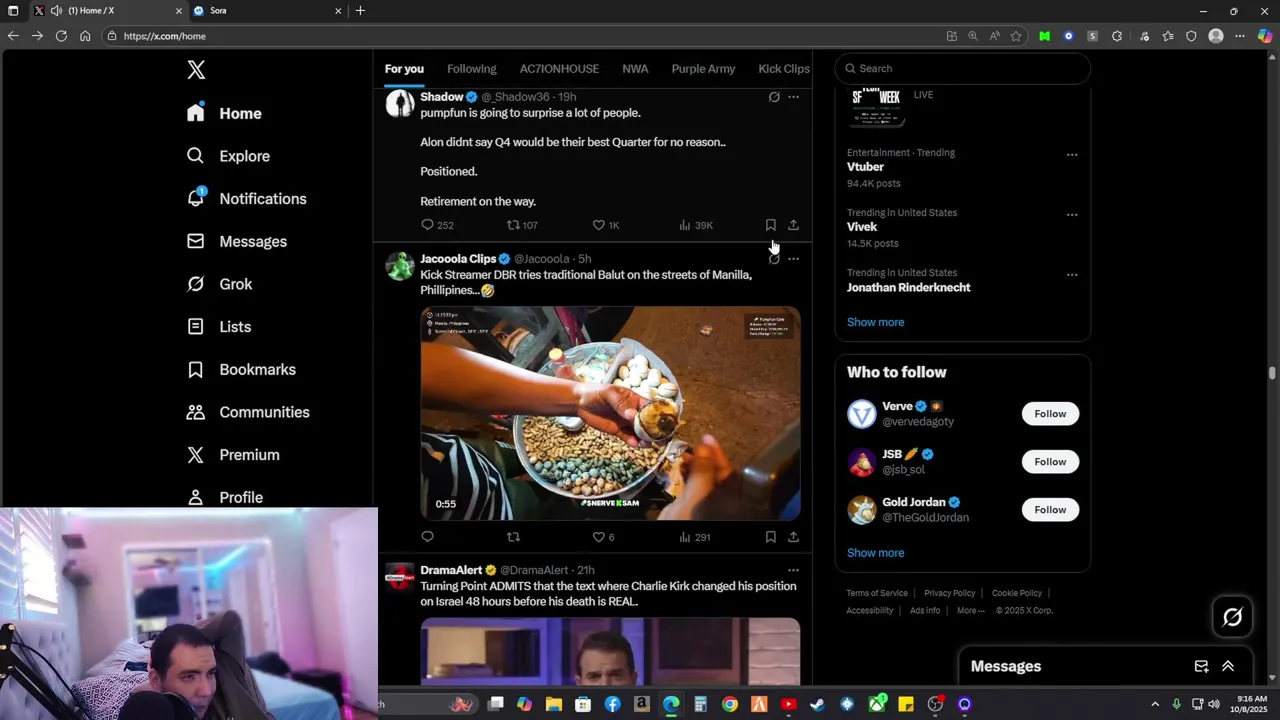Open Premium in the sidebar
Viewport: 1280px width, 720px height.
233,455
